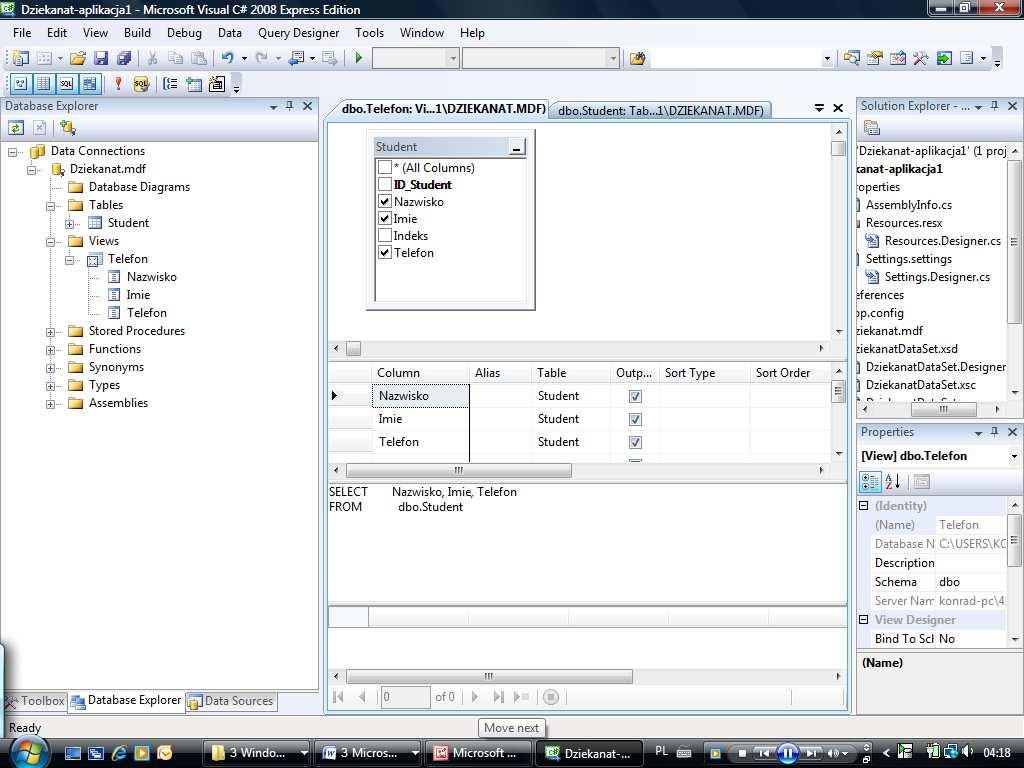Click Move last record button
The image size is (1024, 768).
tap(498, 697)
